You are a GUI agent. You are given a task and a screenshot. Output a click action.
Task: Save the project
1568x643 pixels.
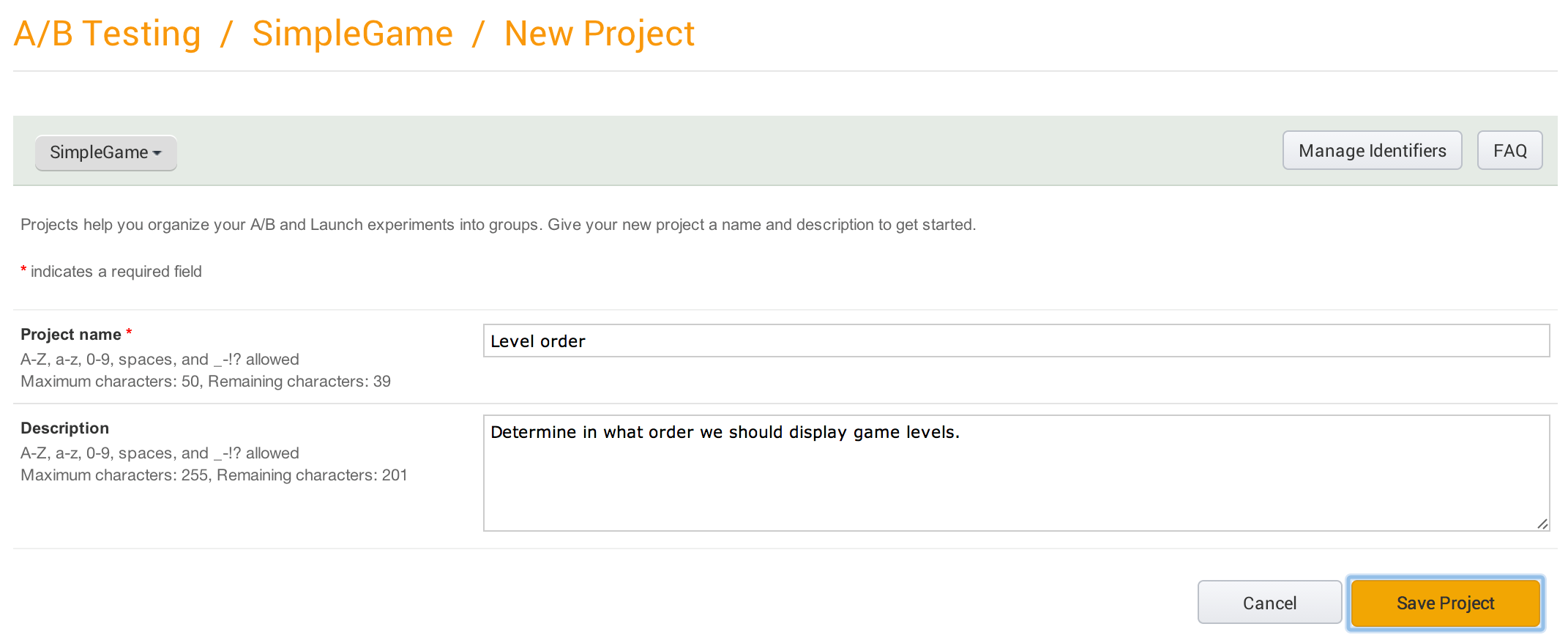[x=1445, y=603]
